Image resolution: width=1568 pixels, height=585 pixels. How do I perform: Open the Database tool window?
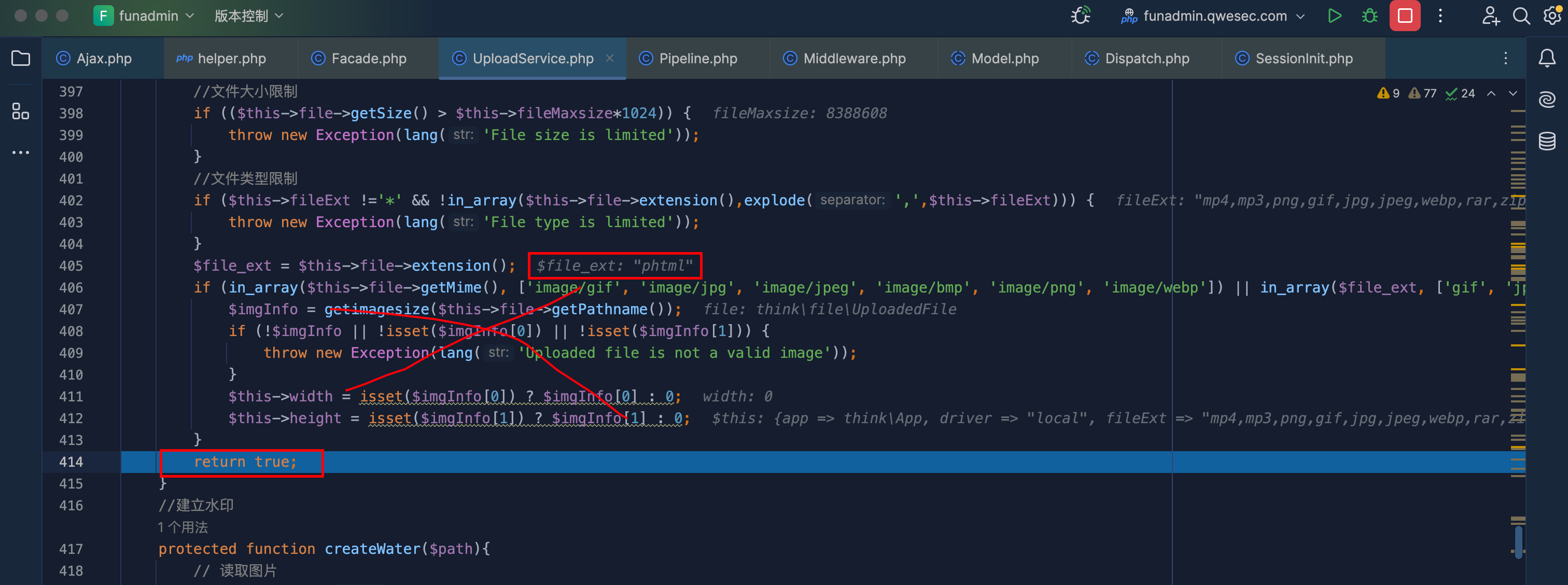1547,141
